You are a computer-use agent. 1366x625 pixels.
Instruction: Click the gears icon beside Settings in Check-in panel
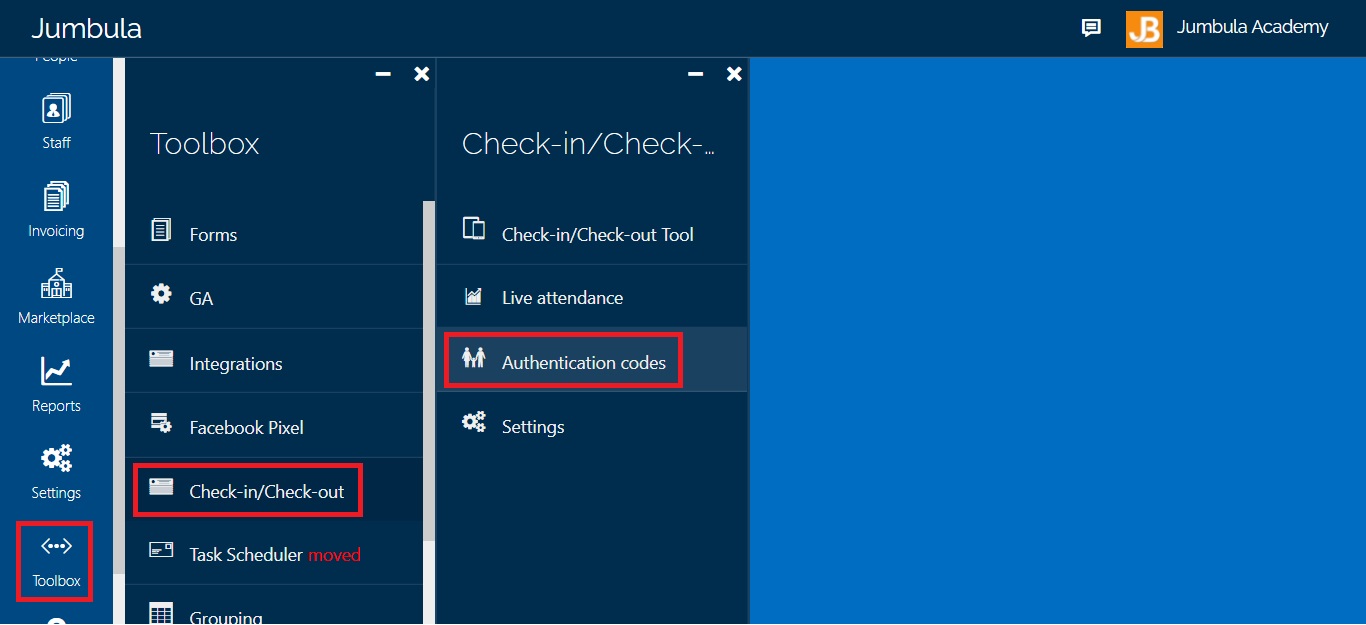coord(474,422)
